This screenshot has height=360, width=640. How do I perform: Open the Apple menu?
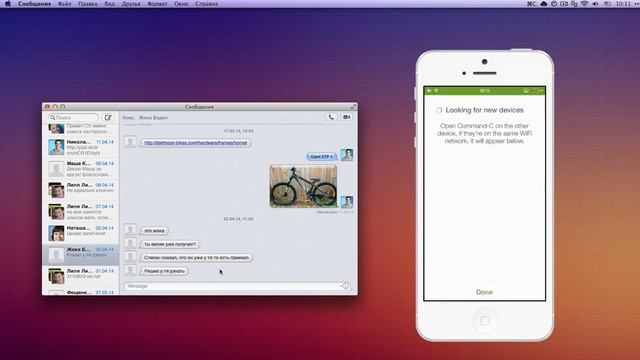point(7,4)
